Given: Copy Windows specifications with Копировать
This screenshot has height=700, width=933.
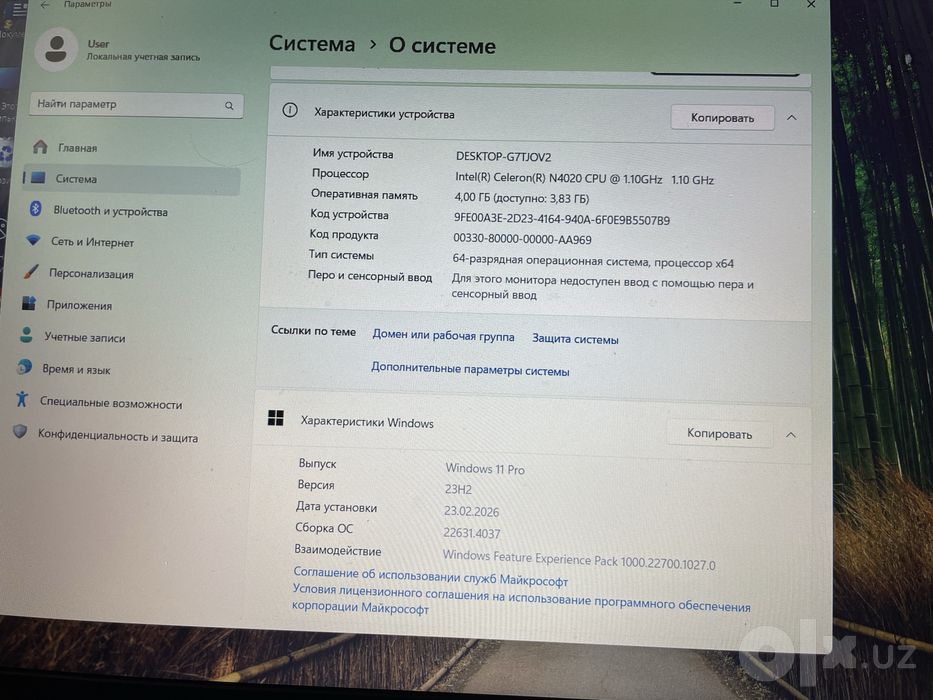Looking at the screenshot, I should (719, 433).
